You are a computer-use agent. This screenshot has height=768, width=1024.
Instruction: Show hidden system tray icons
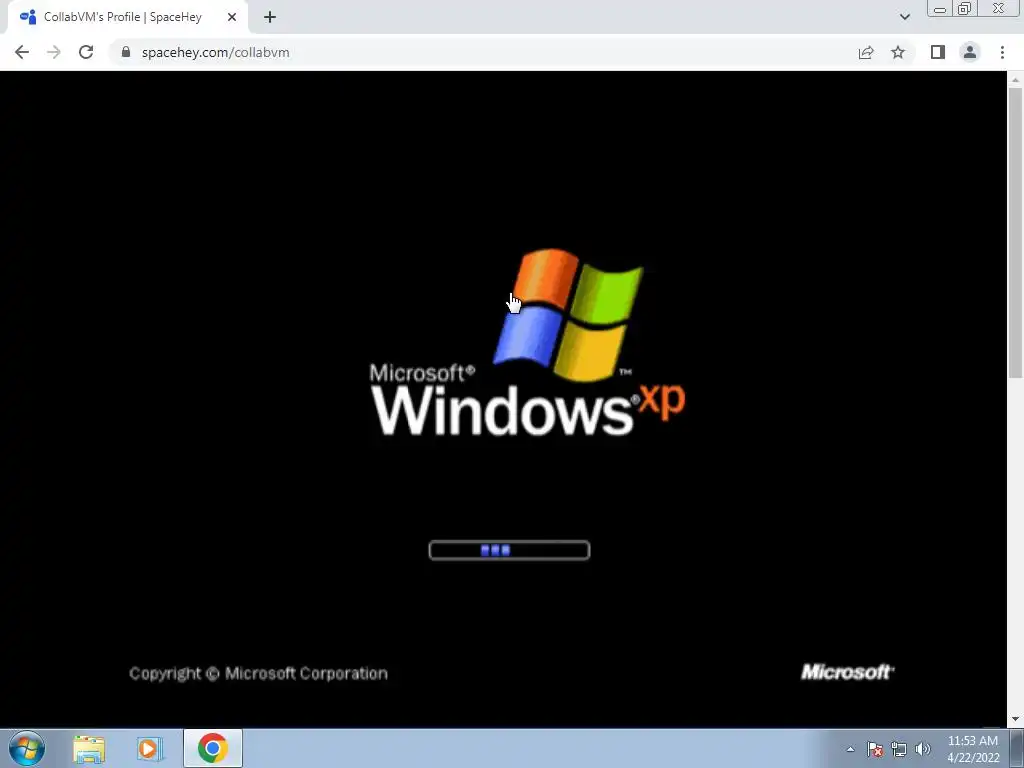coord(850,749)
